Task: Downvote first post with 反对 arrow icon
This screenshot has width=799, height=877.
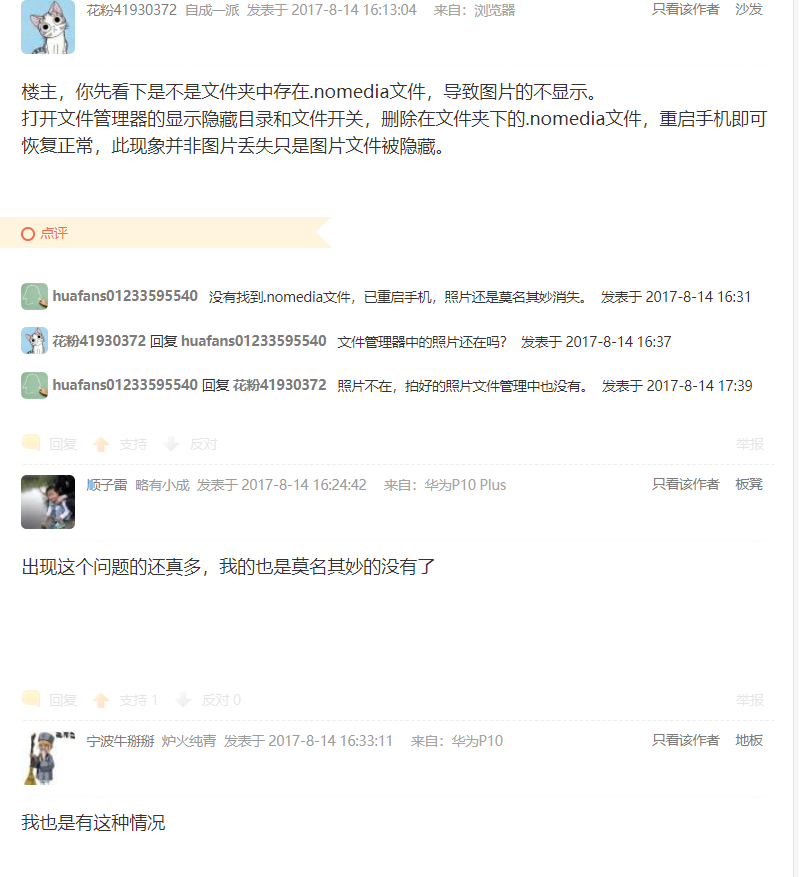Action: (x=171, y=444)
